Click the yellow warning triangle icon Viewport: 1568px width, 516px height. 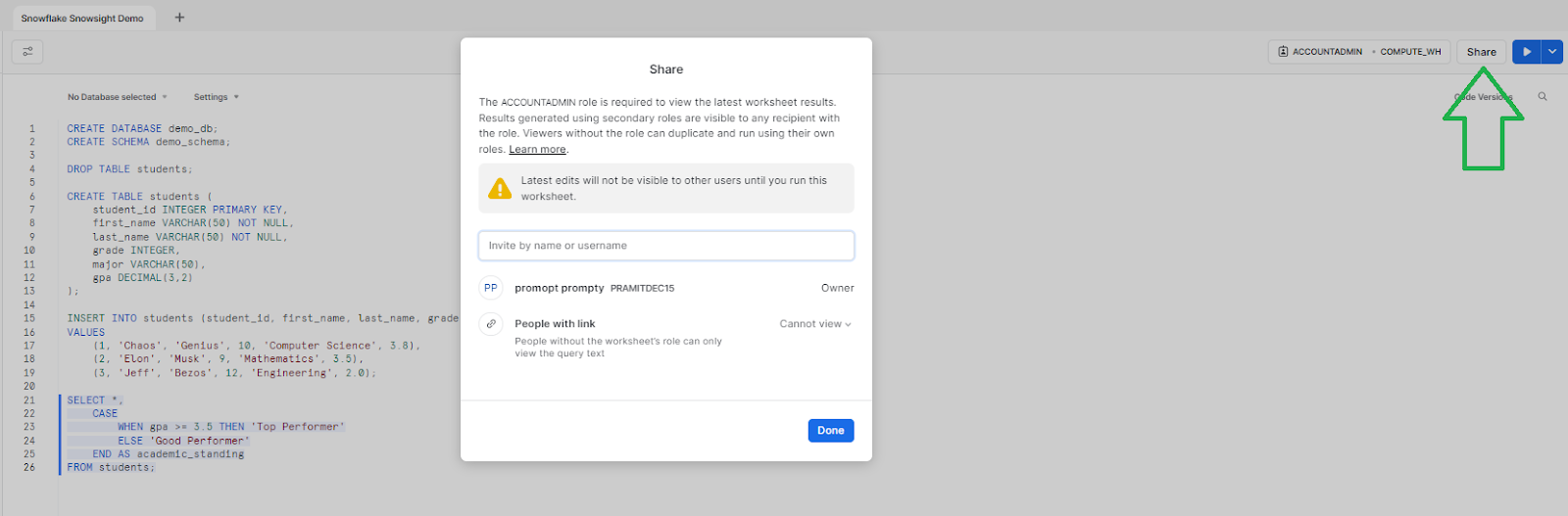500,189
